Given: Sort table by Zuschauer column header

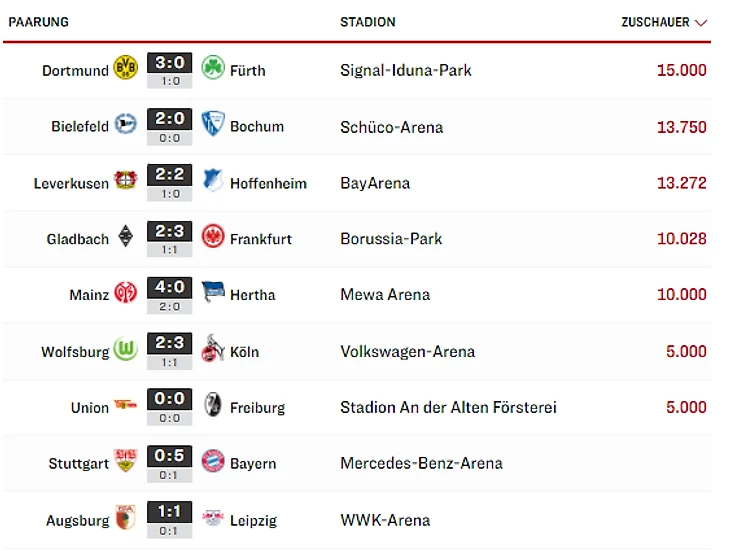Looking at the screenshot, I should [655, 22].
